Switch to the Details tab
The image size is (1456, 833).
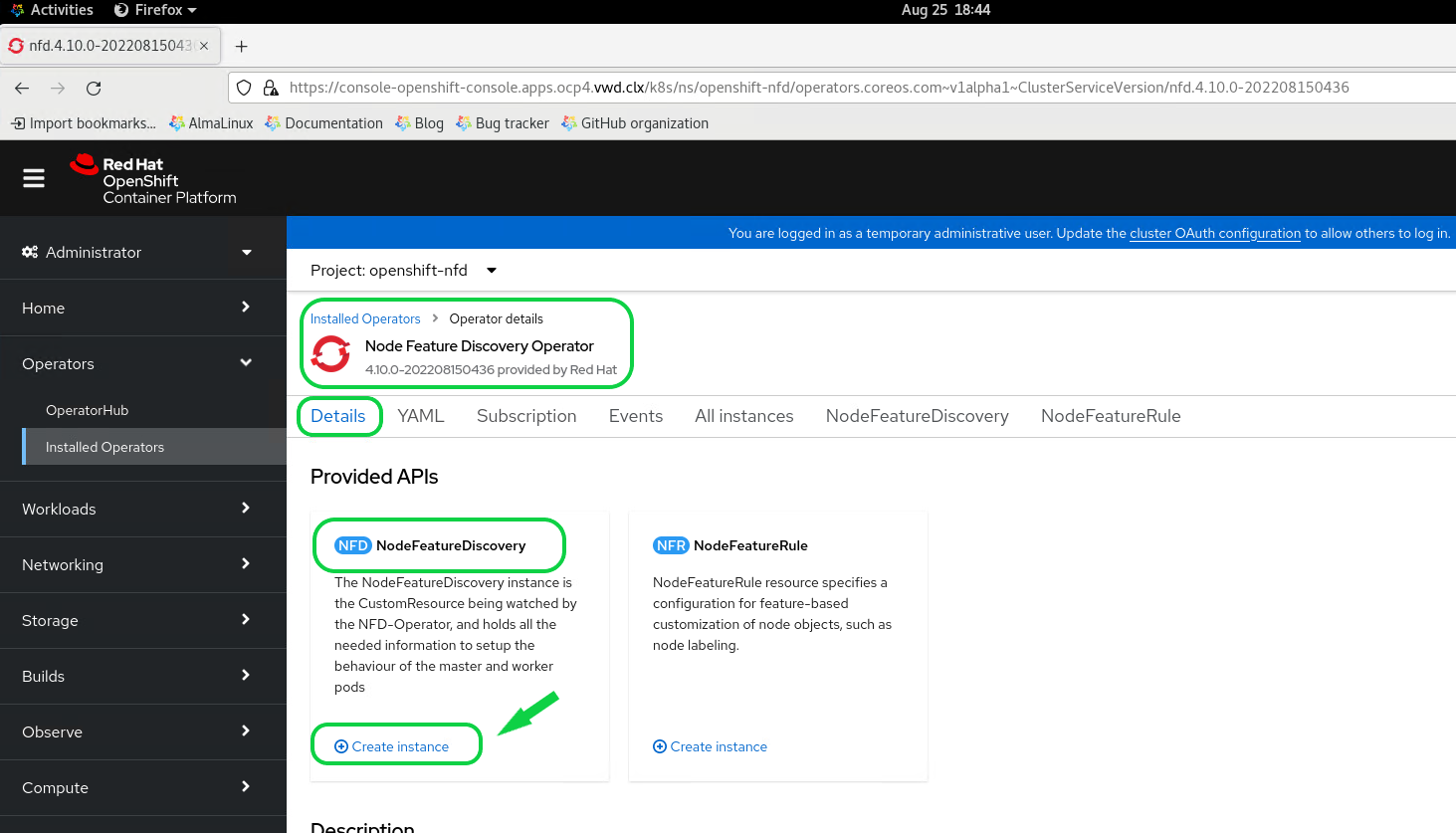click(x=338, y=416)
